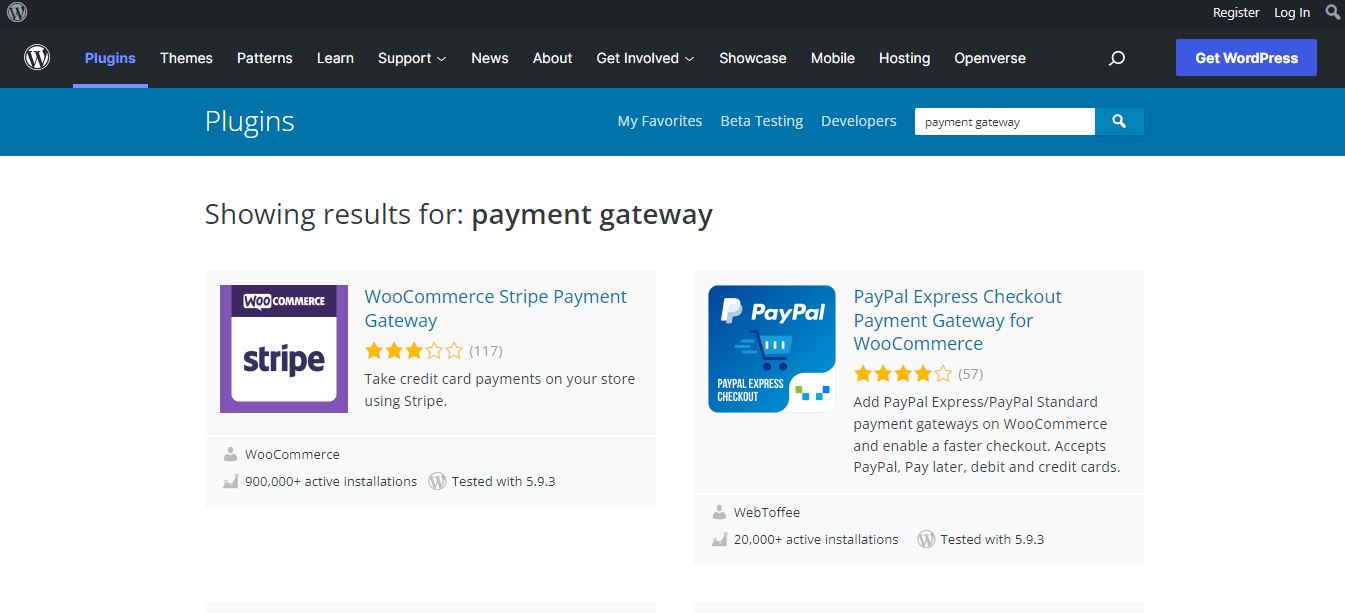The image size is (1345, 613).
Task: Click inside the payment gateway search field
Action: coord(1004,121)
